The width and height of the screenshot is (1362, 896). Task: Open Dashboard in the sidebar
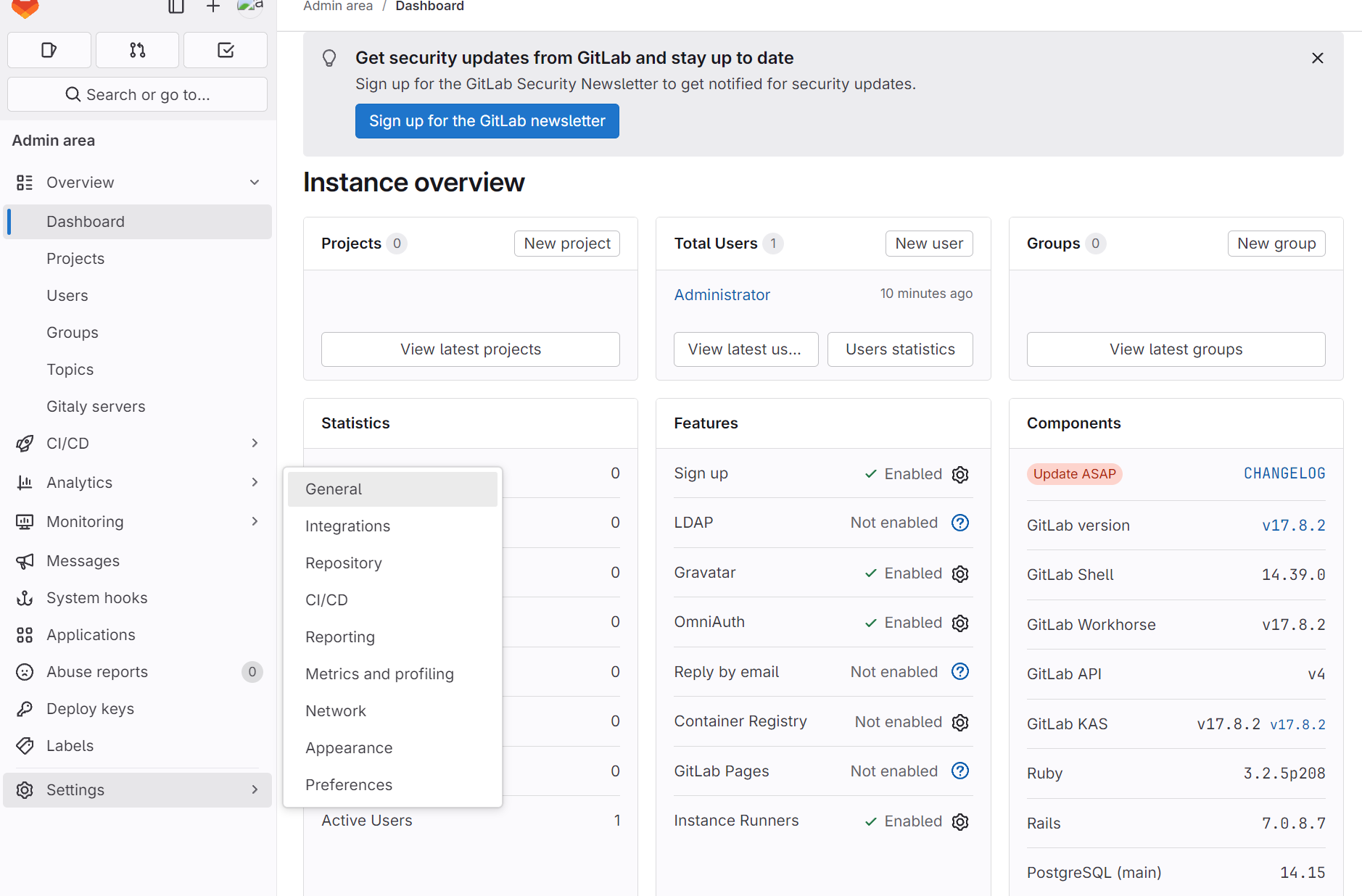coord(138,222)
